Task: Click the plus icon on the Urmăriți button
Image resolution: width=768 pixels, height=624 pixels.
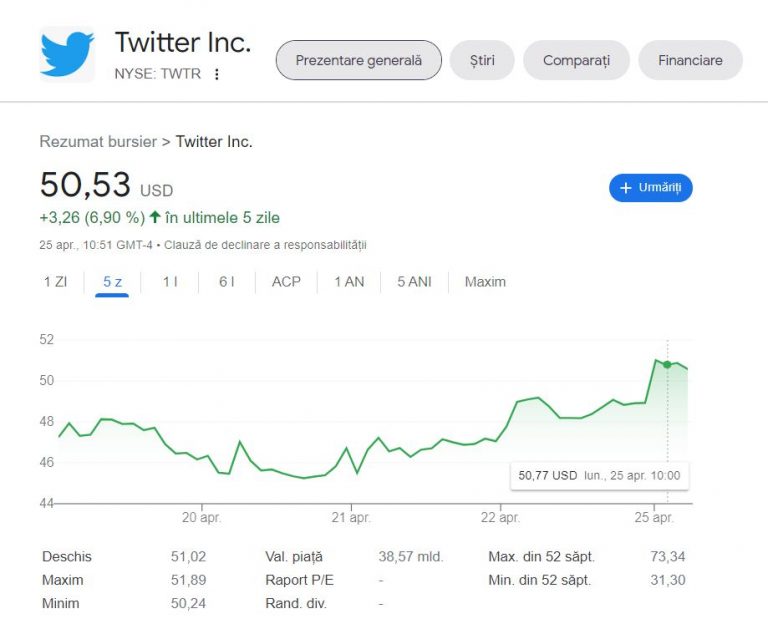Action: [625, 188]
